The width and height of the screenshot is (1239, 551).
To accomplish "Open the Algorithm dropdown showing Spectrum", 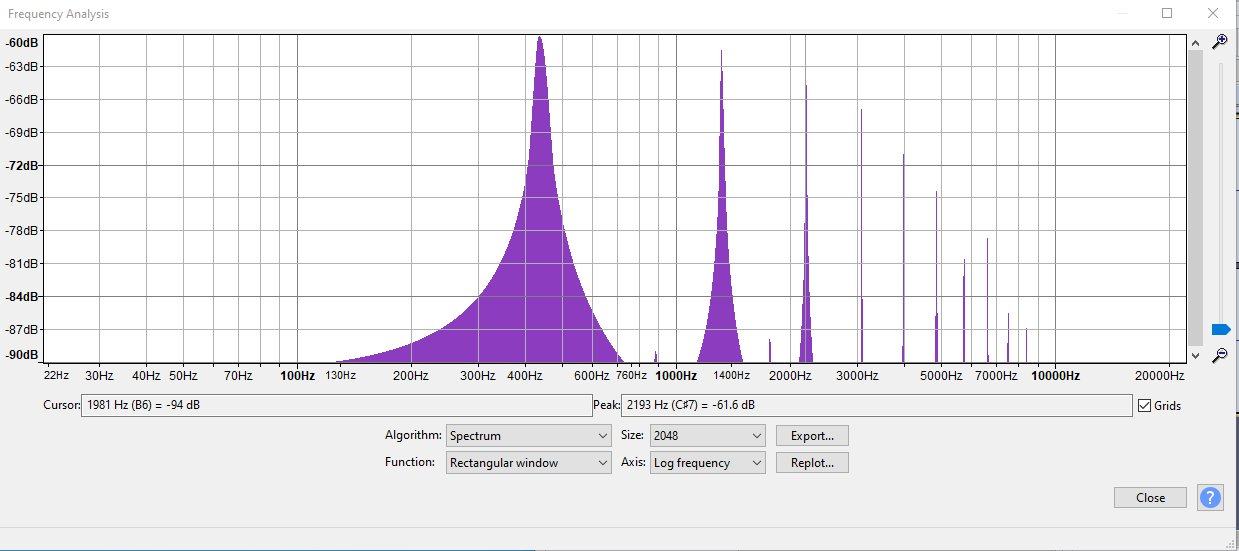I will pos(528,436).
